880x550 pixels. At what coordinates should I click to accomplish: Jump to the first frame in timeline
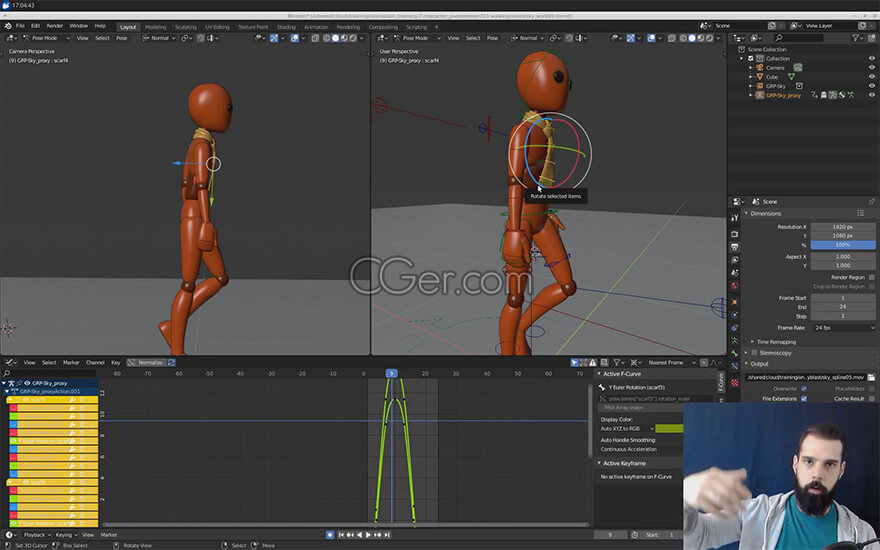(x=341, y=535)
